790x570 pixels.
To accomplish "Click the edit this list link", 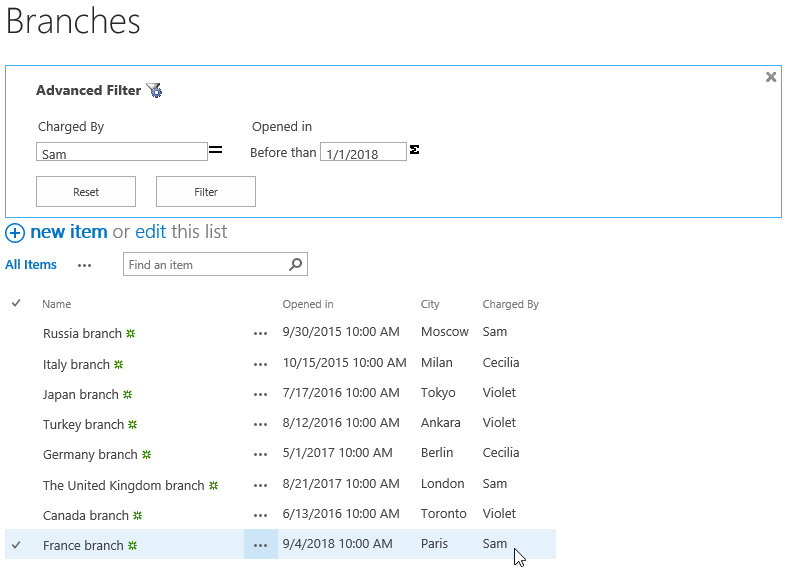I will [x=150, y=232].
